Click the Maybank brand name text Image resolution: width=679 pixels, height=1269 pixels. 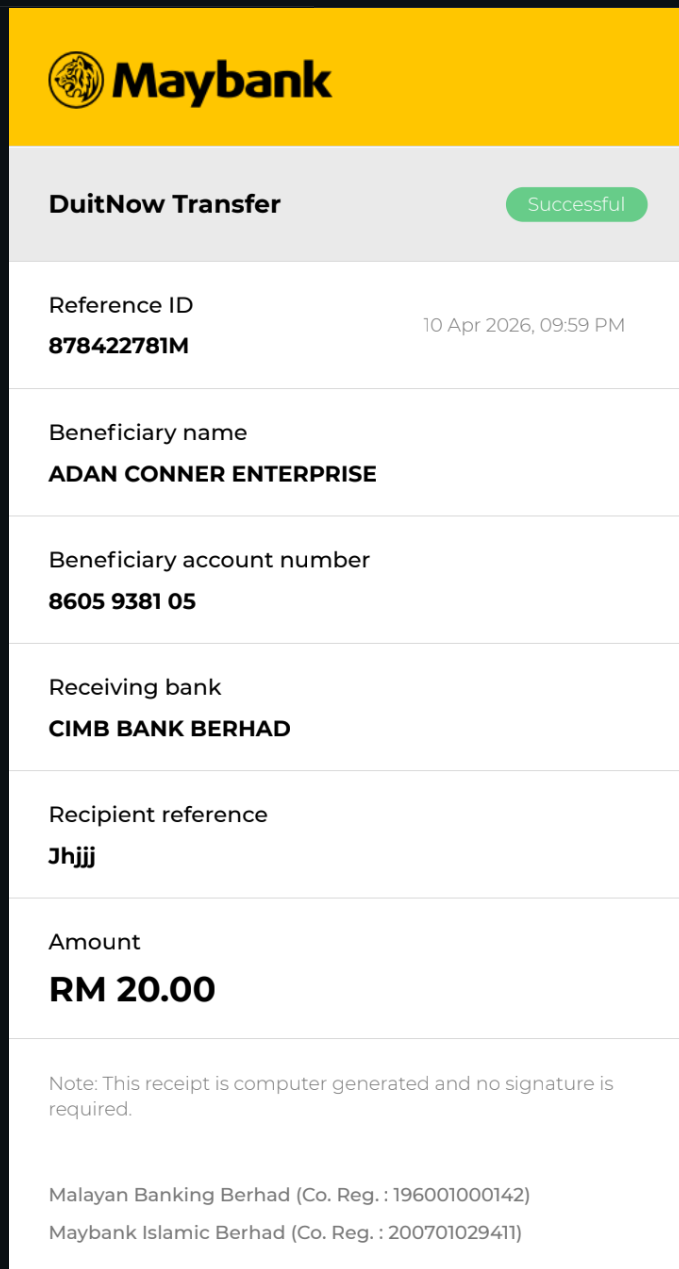point(221,81)
